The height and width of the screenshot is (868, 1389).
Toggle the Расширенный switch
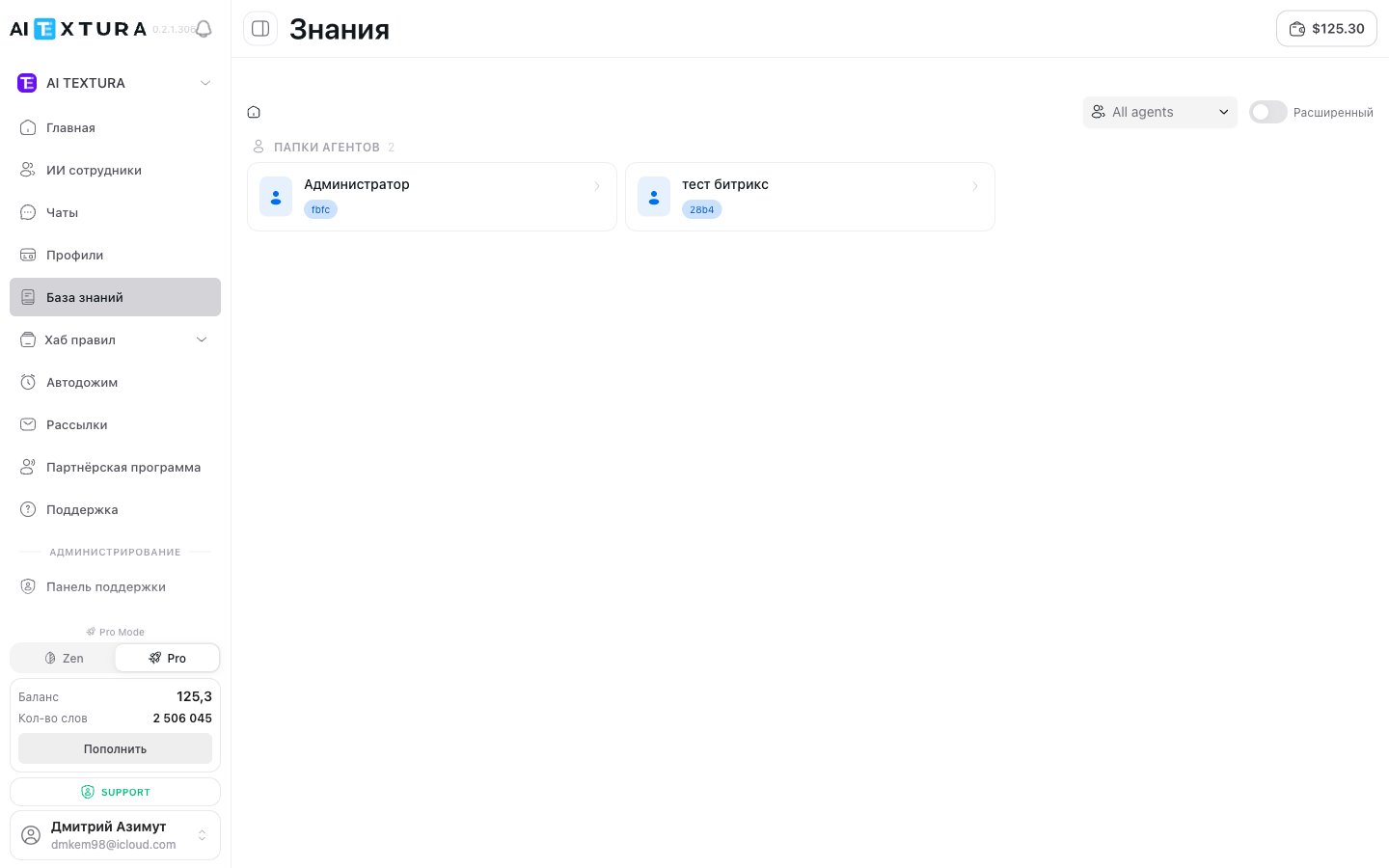click(x=1268, y=112)
